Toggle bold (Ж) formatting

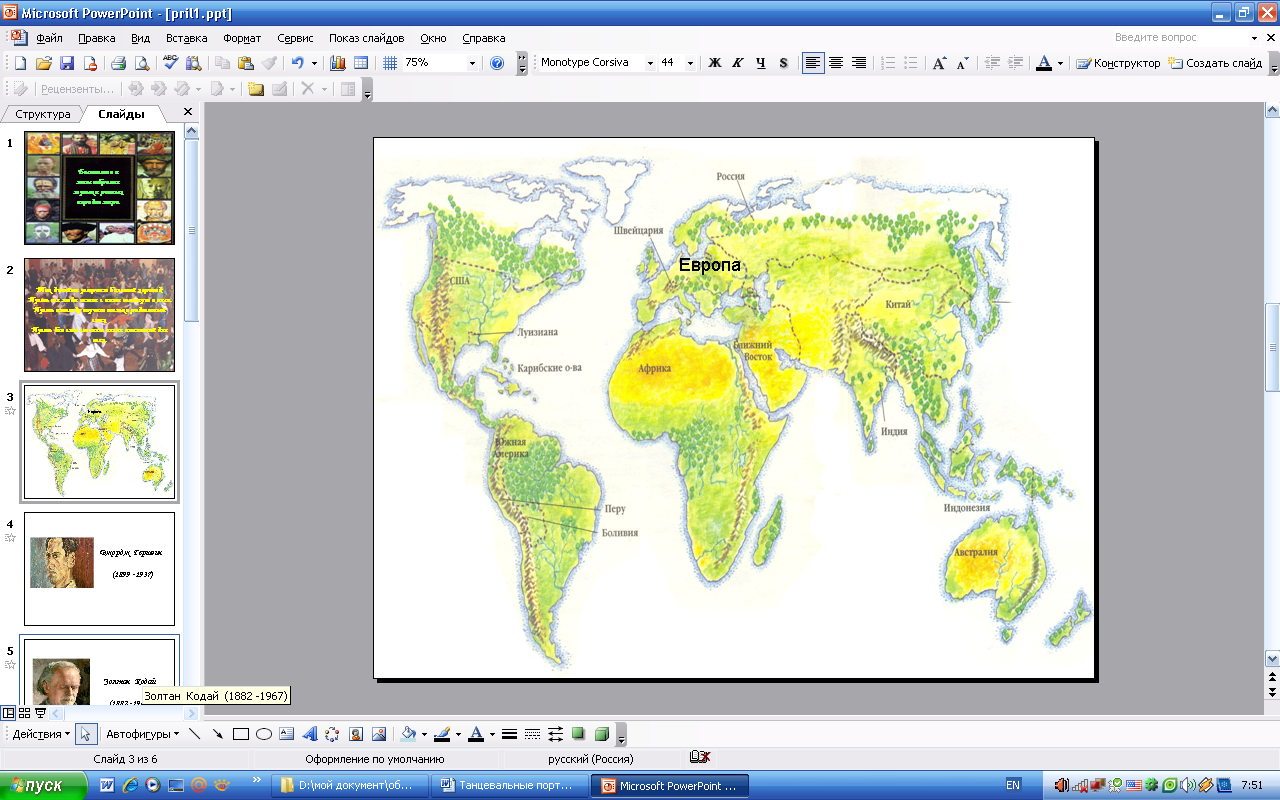click(715, 63)
